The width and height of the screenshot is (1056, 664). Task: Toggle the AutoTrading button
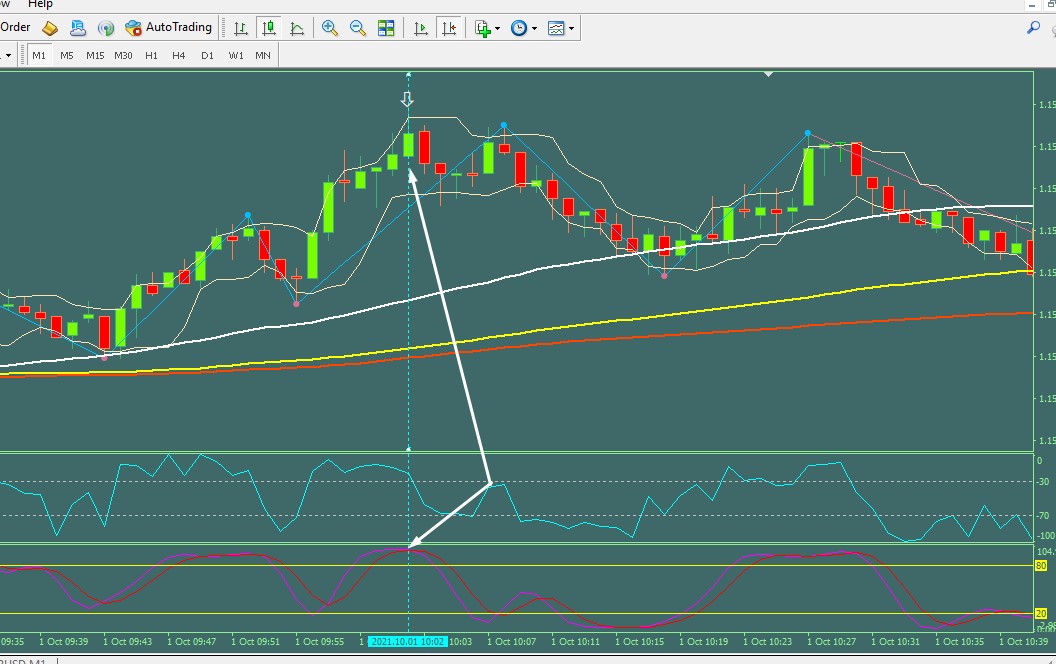pos(169,28)
